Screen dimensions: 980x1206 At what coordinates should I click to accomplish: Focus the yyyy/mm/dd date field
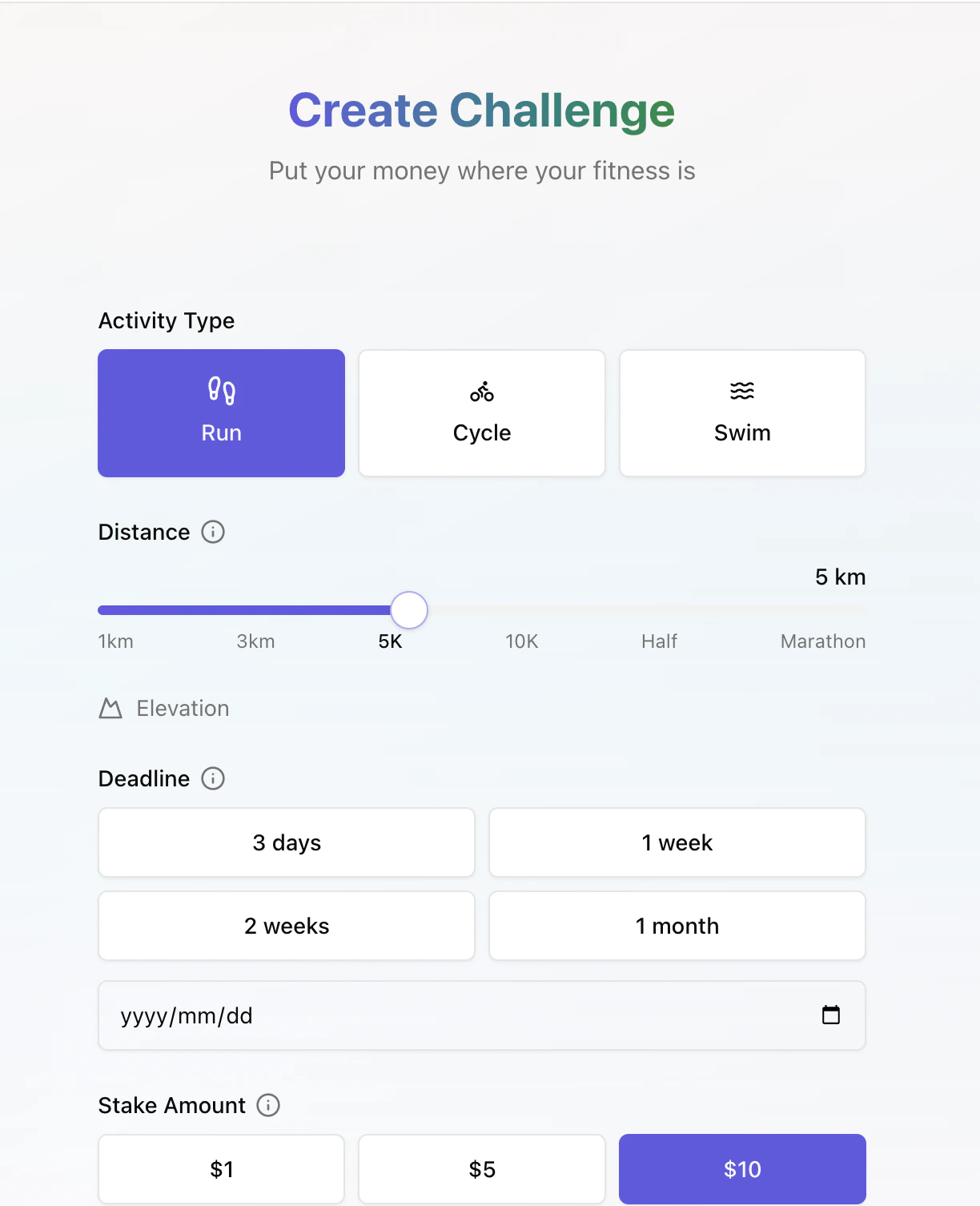[x=400, y=1015]
